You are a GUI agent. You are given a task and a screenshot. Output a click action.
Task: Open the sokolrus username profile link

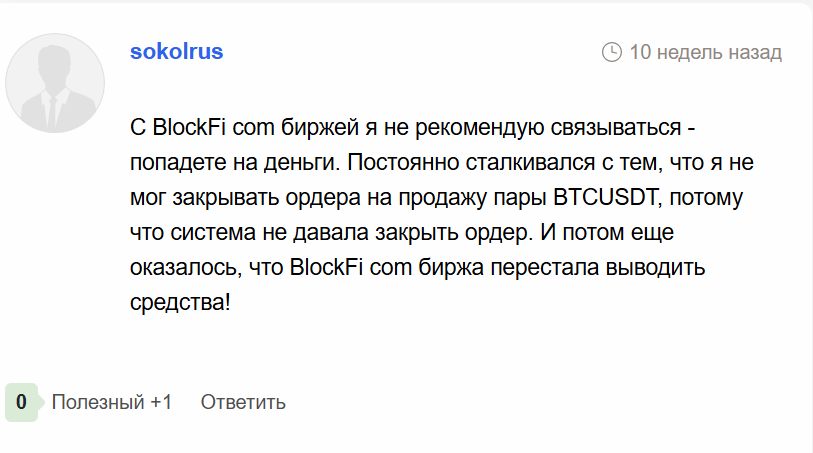tap(176, 52)
